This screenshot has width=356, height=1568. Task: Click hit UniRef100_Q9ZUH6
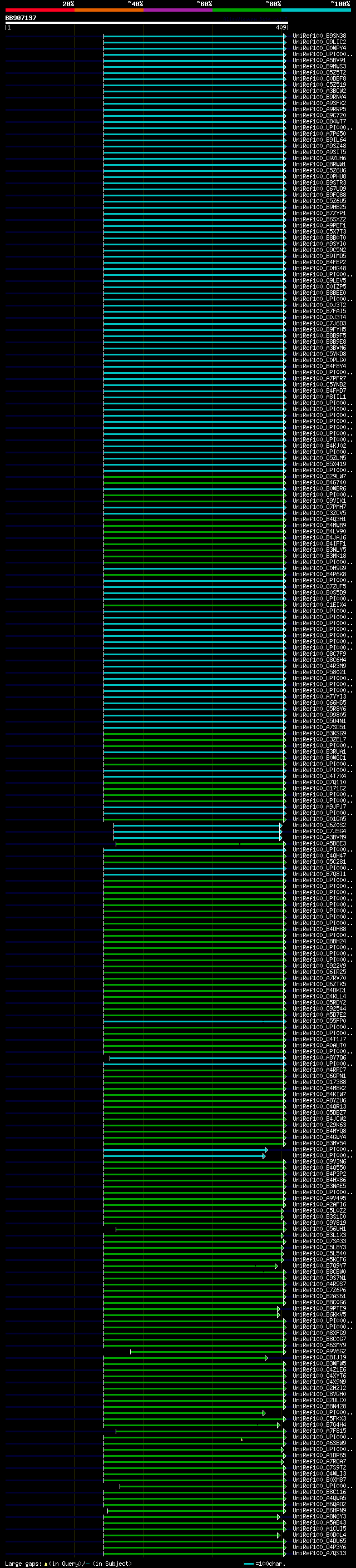pos(319,159)
